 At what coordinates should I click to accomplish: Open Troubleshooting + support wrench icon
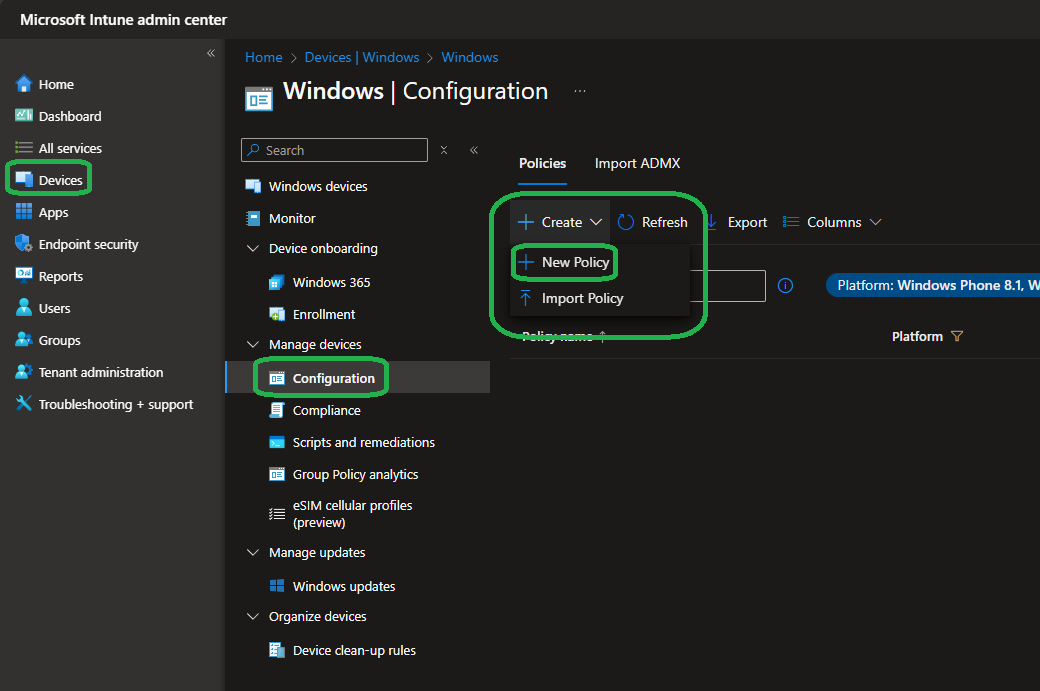tap(24, 404)
